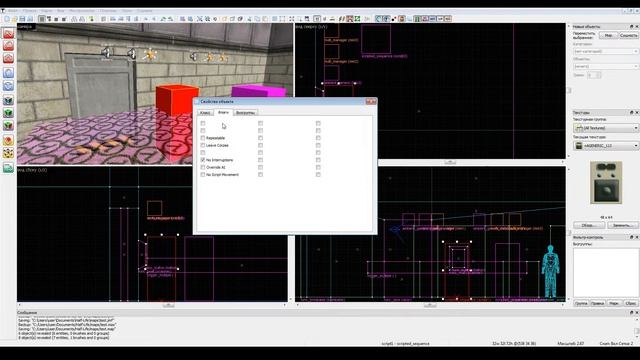Image resolution: width=640 pixels, height=360 pixels.
Task: Open the Texture Application tool
Action: (8, 100)
